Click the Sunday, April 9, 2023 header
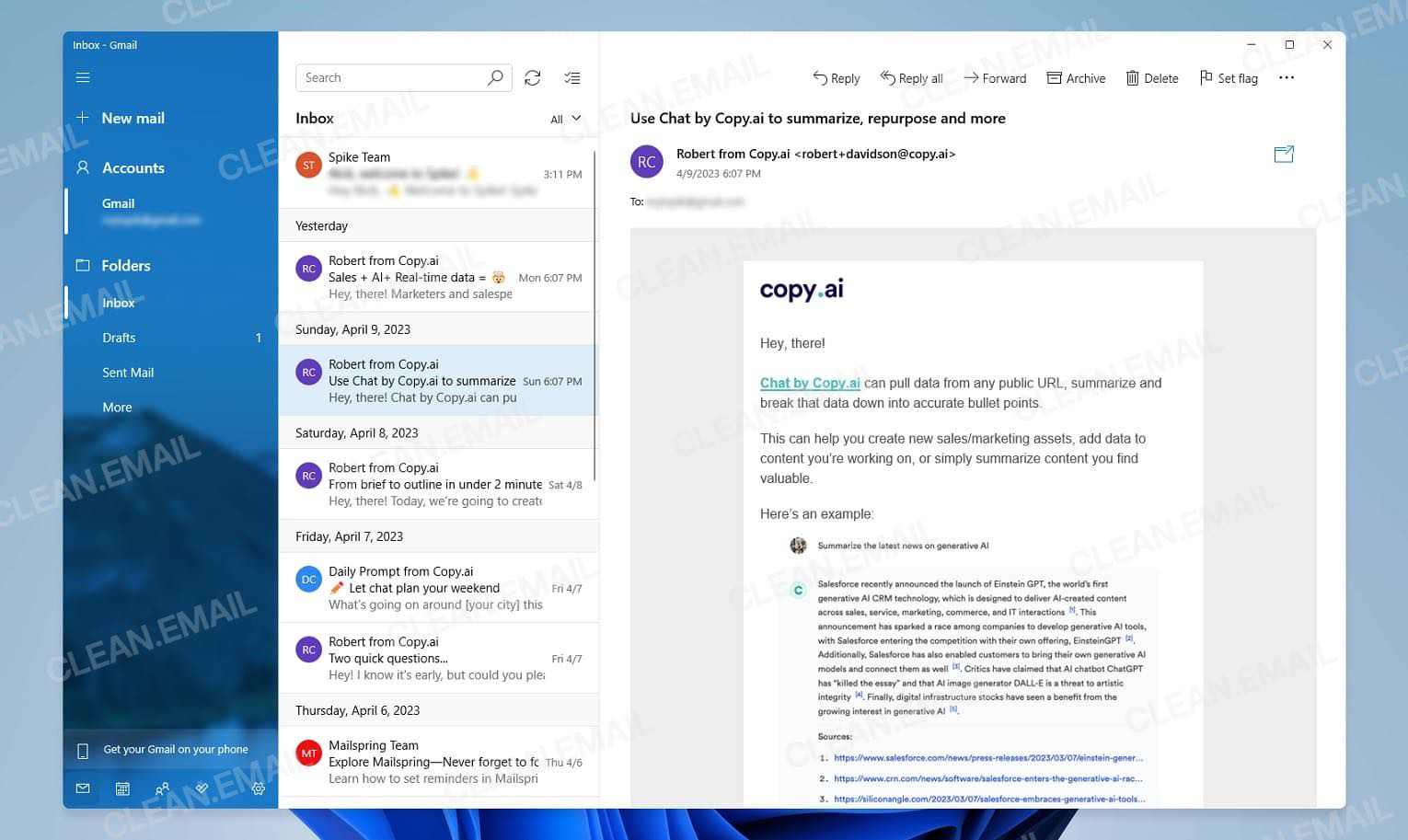The height and width of the screenshot is (840, 1408). click(438, 329)
